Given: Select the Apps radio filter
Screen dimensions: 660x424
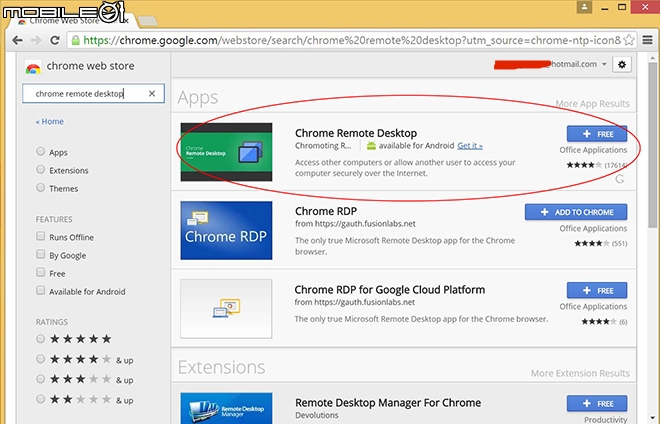Looking at the screenshot, I should [x=40, y=151].
